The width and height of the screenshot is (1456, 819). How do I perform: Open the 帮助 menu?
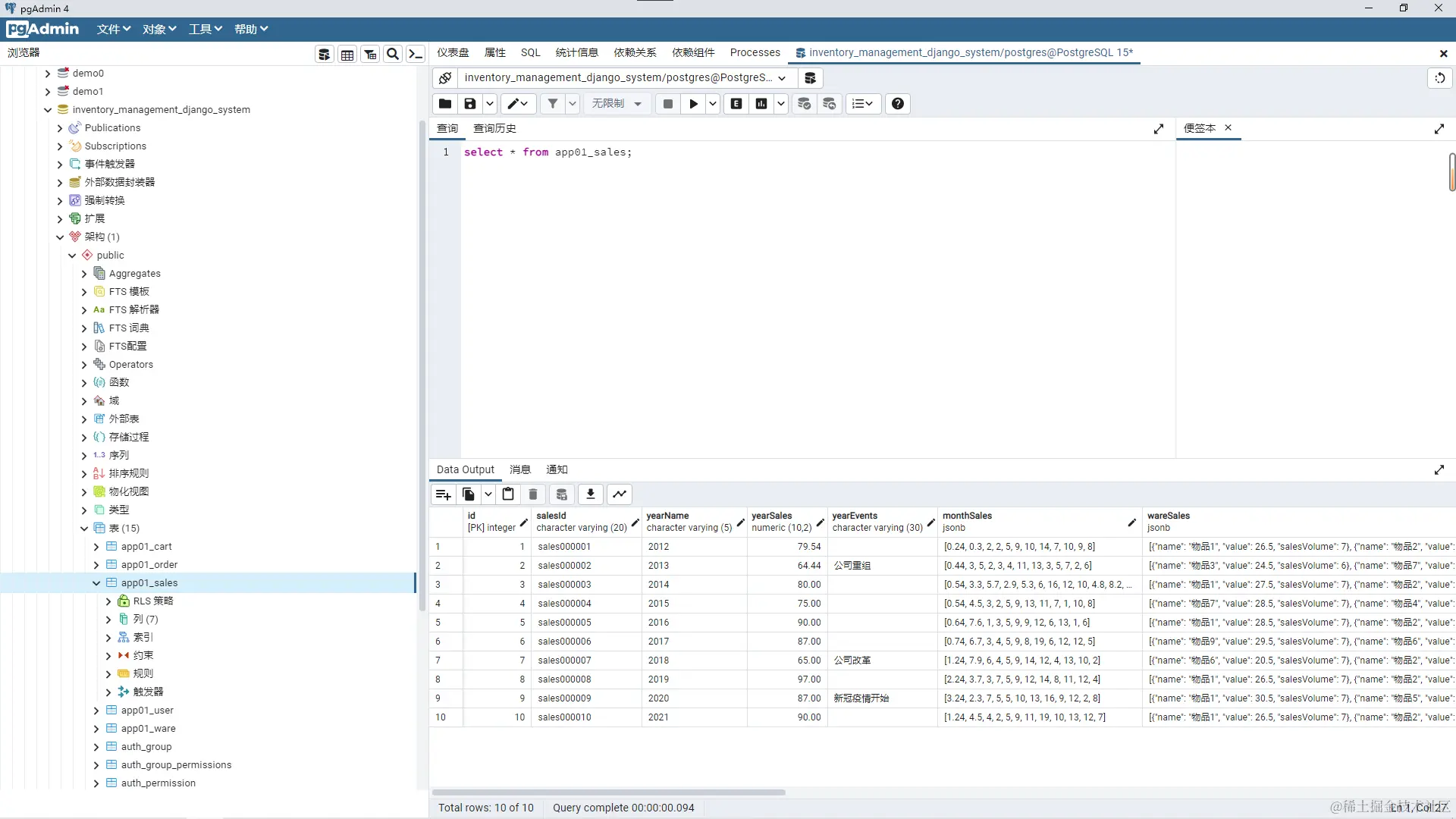(251, 29)
